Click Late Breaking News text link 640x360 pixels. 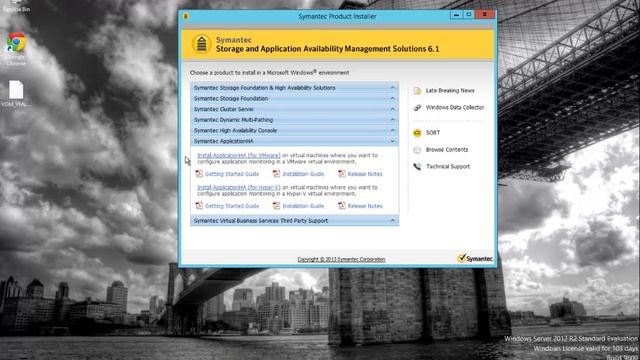pos(450,91)
